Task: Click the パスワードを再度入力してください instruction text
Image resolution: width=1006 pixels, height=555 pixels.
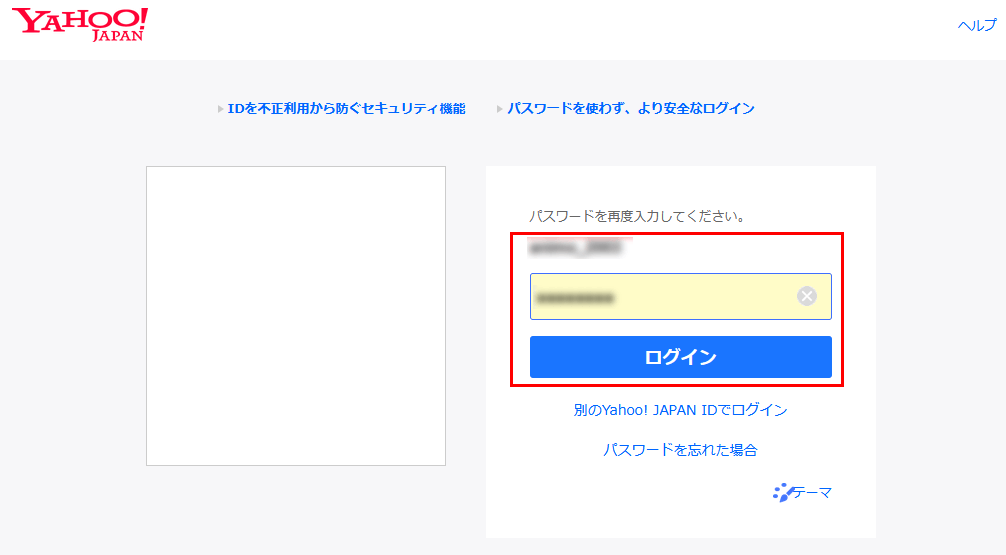Action: (638, 215)
